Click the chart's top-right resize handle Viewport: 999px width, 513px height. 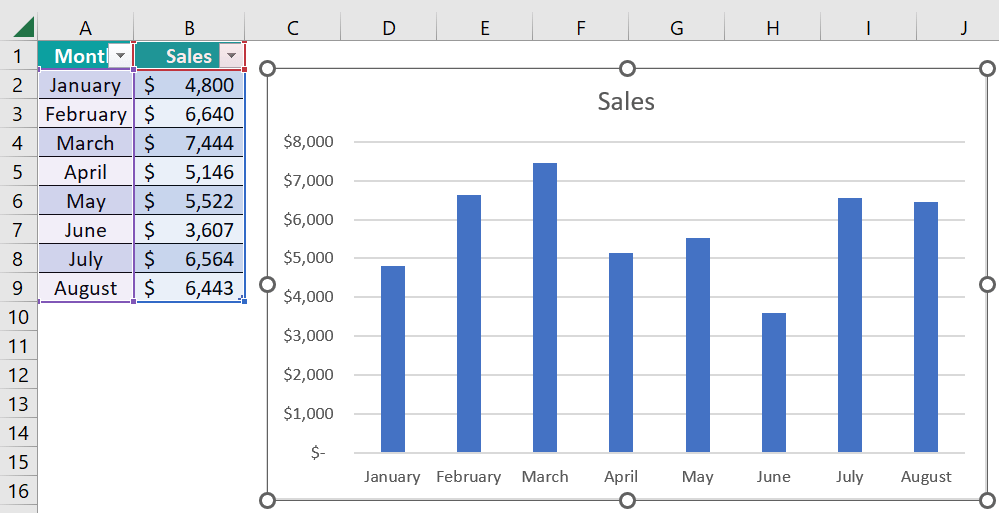[x=987, y=68]
